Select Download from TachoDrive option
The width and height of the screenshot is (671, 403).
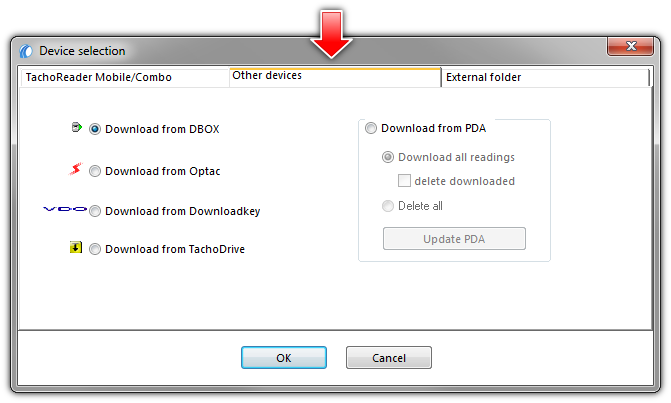point(95,249)
